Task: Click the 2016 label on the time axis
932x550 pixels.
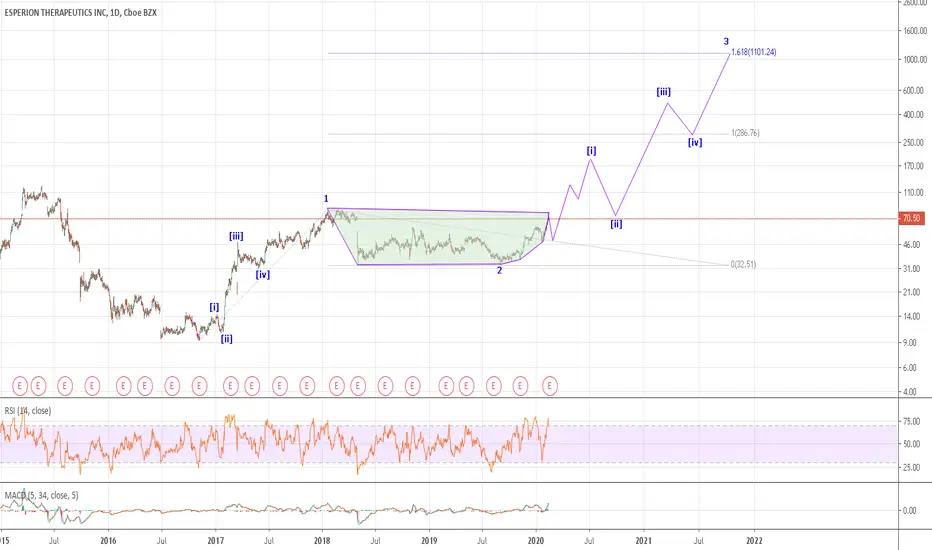Action: (x=108, y=541)
